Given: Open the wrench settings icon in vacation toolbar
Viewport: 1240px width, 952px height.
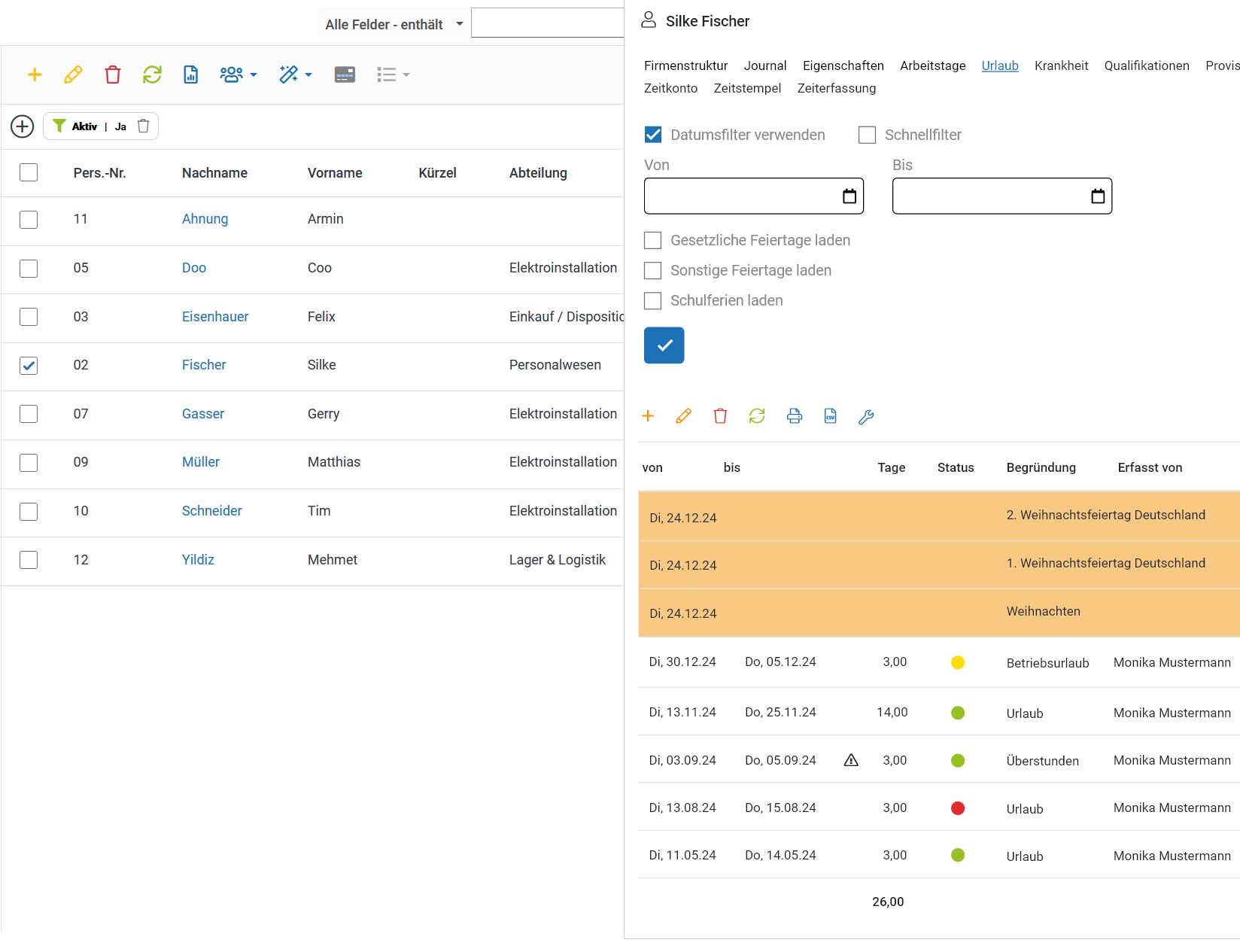Looking at the screenshot, I should click(866, 416).
